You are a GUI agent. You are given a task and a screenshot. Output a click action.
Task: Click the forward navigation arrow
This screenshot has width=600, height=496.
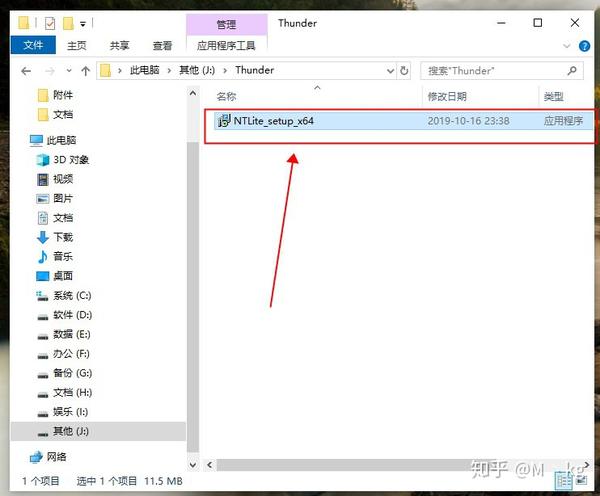pos(50,71)
